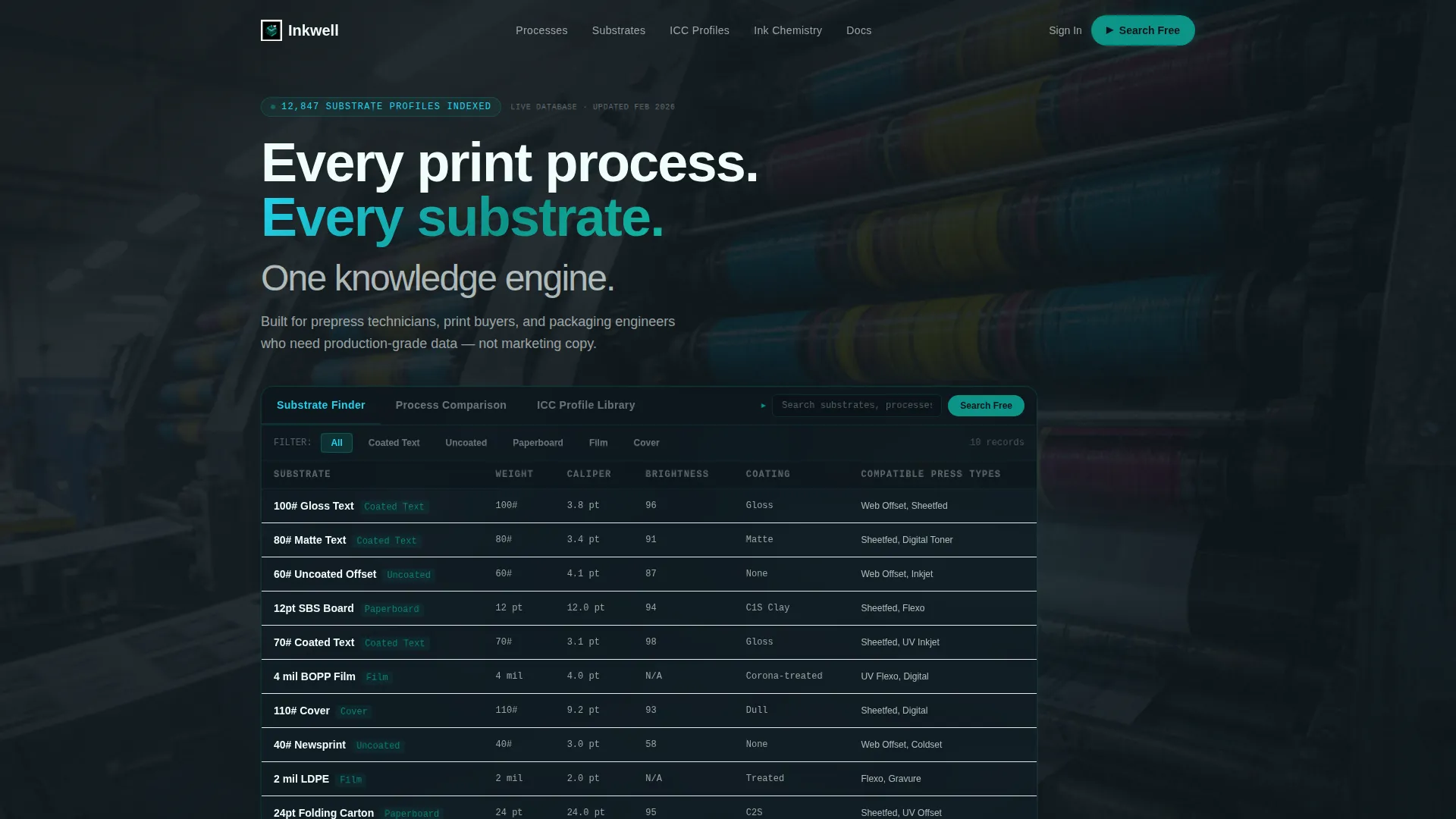
Task: Select the Uncoated filter chip
Action: [x=466, y=443]
